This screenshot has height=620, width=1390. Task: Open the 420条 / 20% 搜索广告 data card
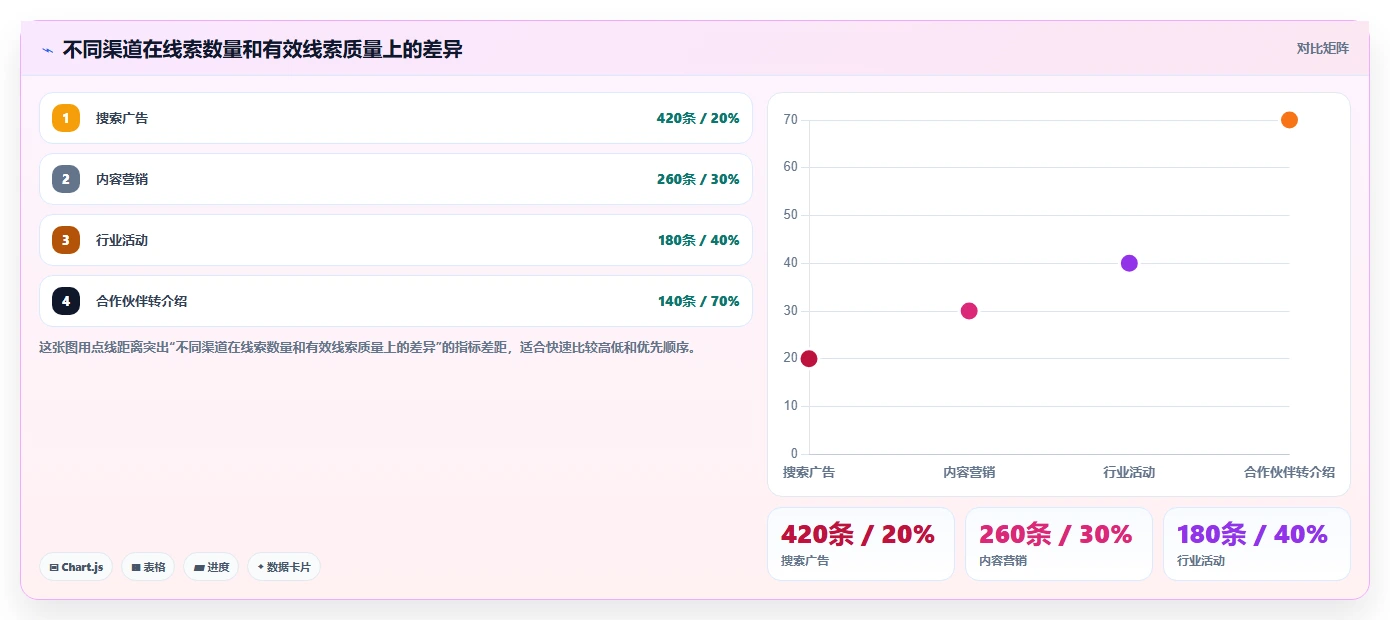click(861, 544)
